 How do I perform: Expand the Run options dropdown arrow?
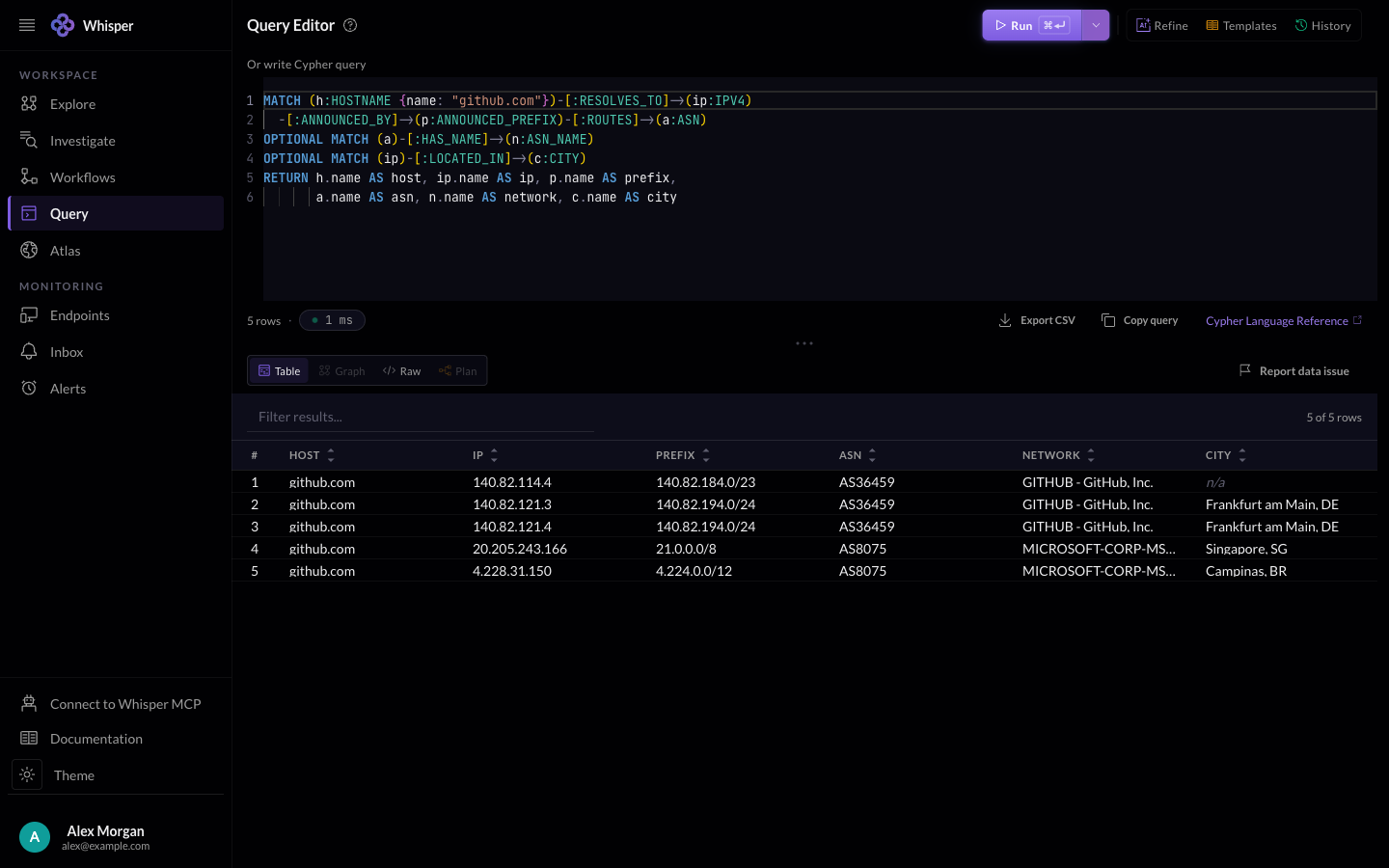click(x=1096, y=25)
